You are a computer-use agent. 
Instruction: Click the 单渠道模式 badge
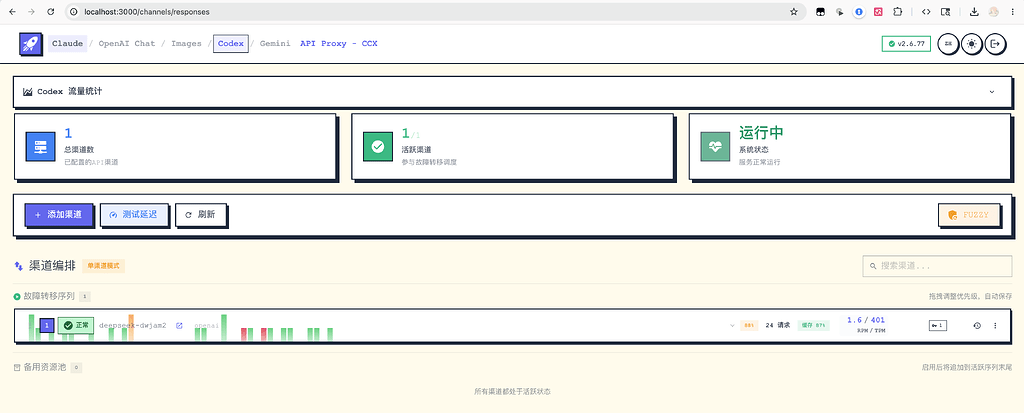103,266
